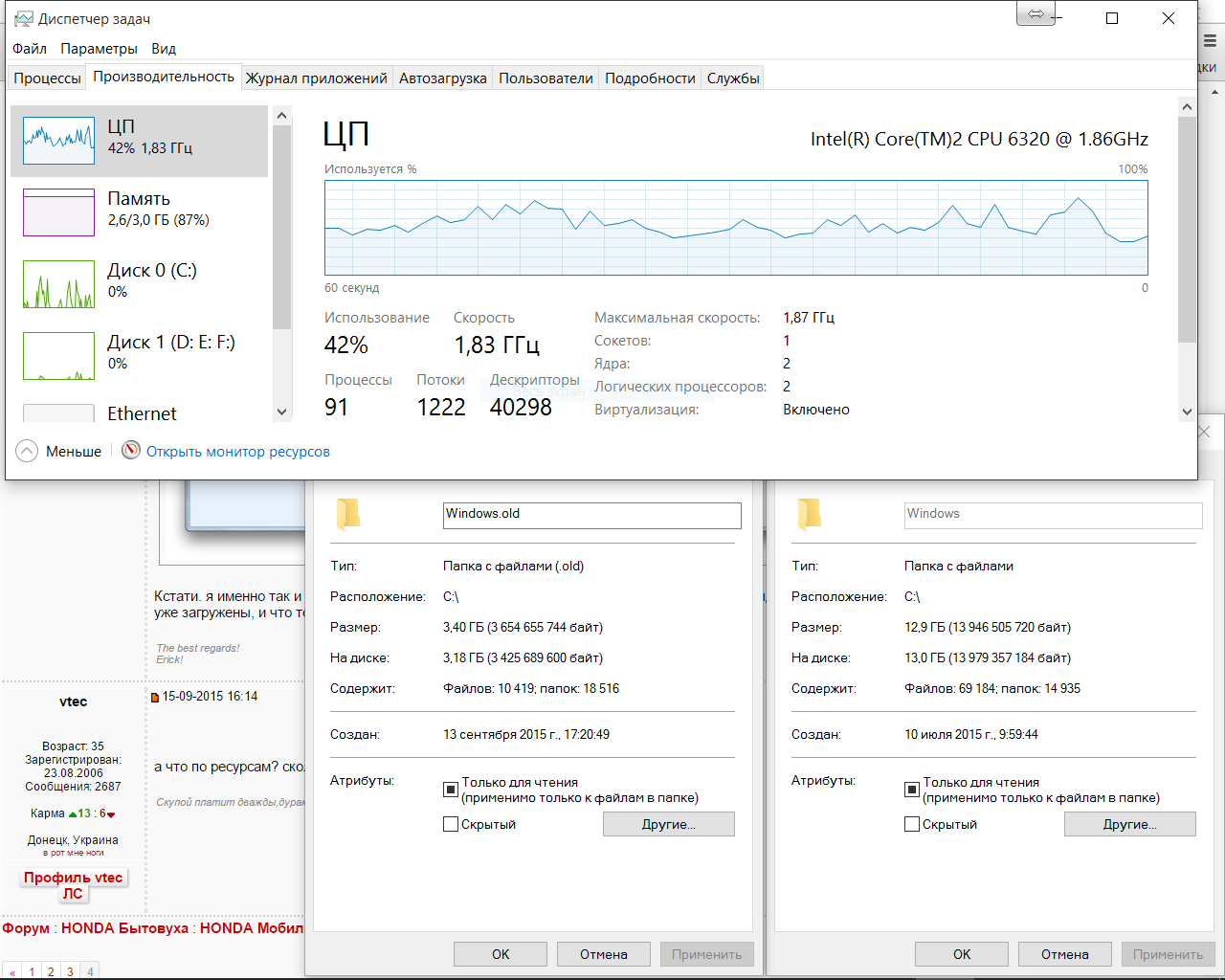Open the Диск 1 (D: E: F:) item
1225x980 pixels.
(139, 356)
